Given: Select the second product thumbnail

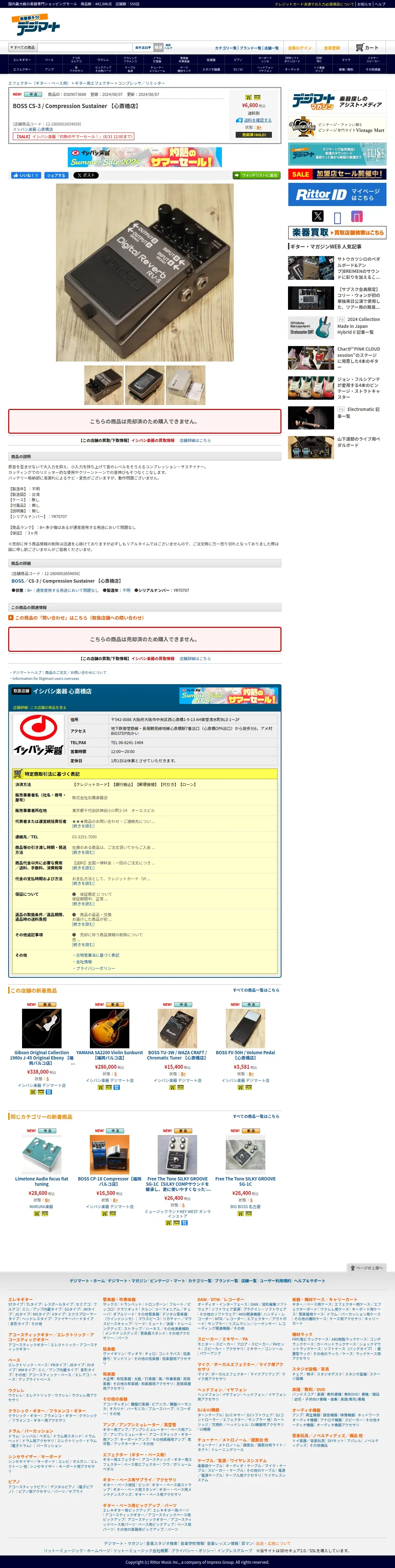Looking at the screenshot, I should coord(145,385).
